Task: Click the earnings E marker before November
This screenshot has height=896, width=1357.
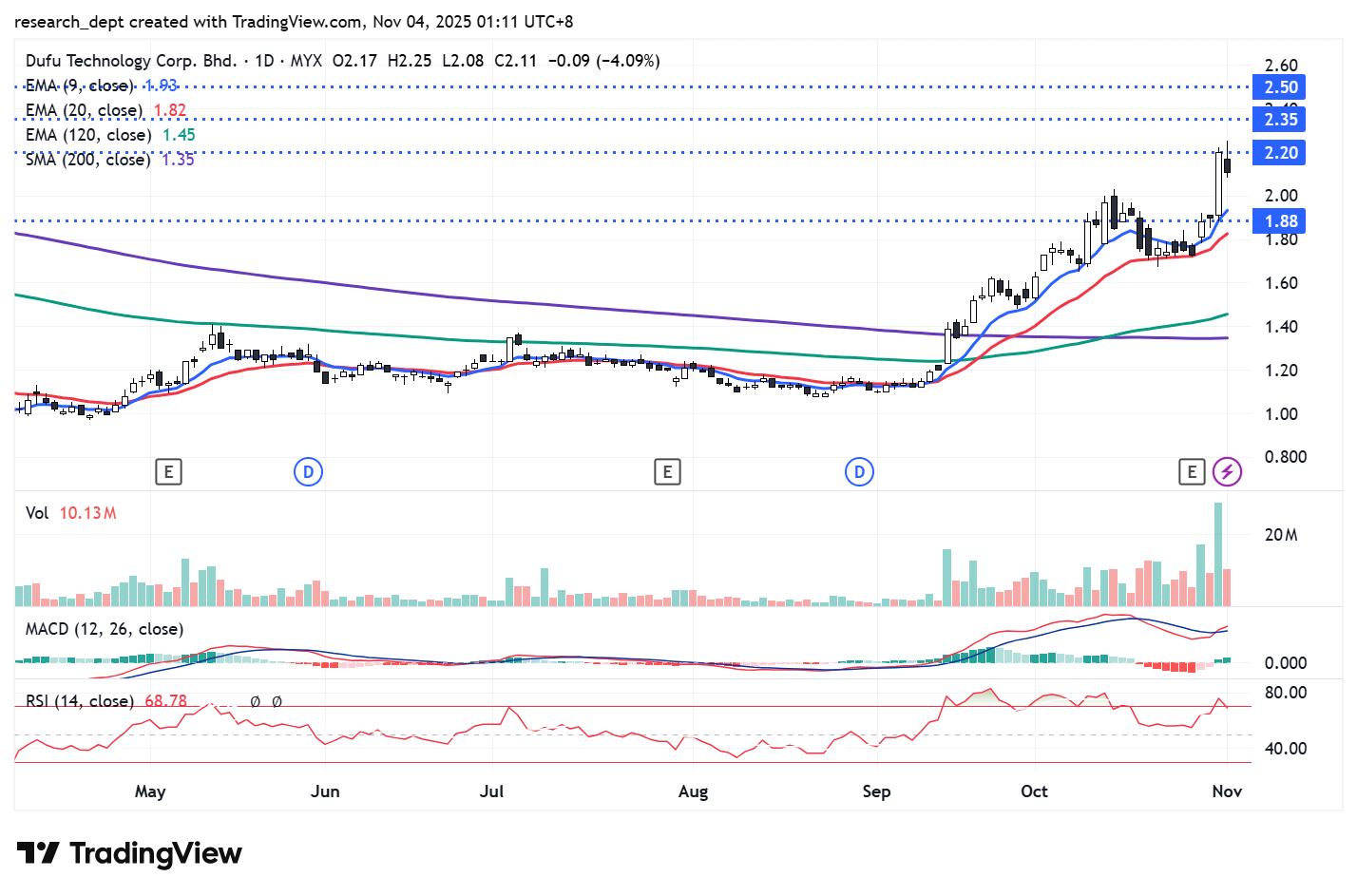Action: click(1192, 471)
